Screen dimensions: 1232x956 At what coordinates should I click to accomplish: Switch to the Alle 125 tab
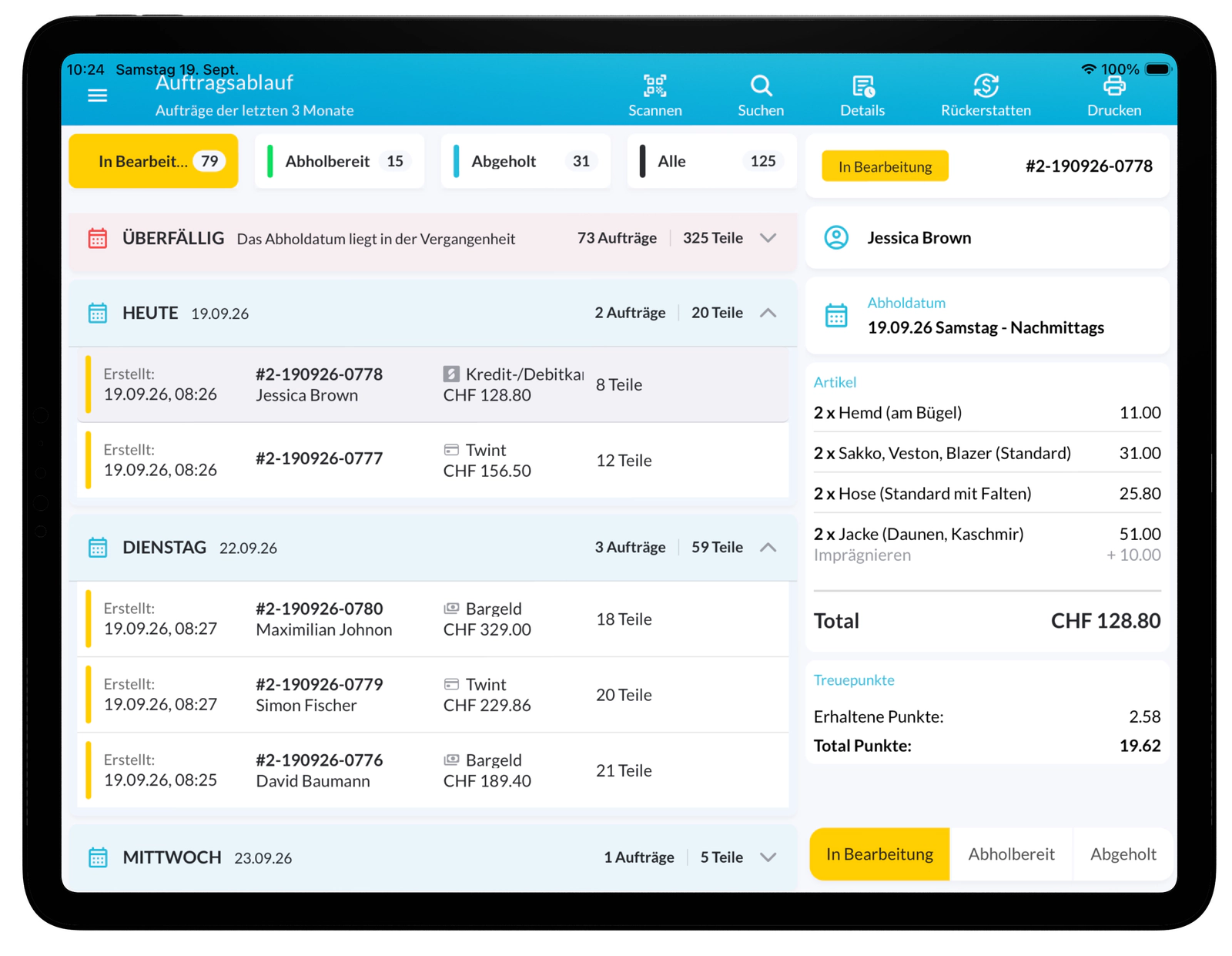click(x=712, y=161)
